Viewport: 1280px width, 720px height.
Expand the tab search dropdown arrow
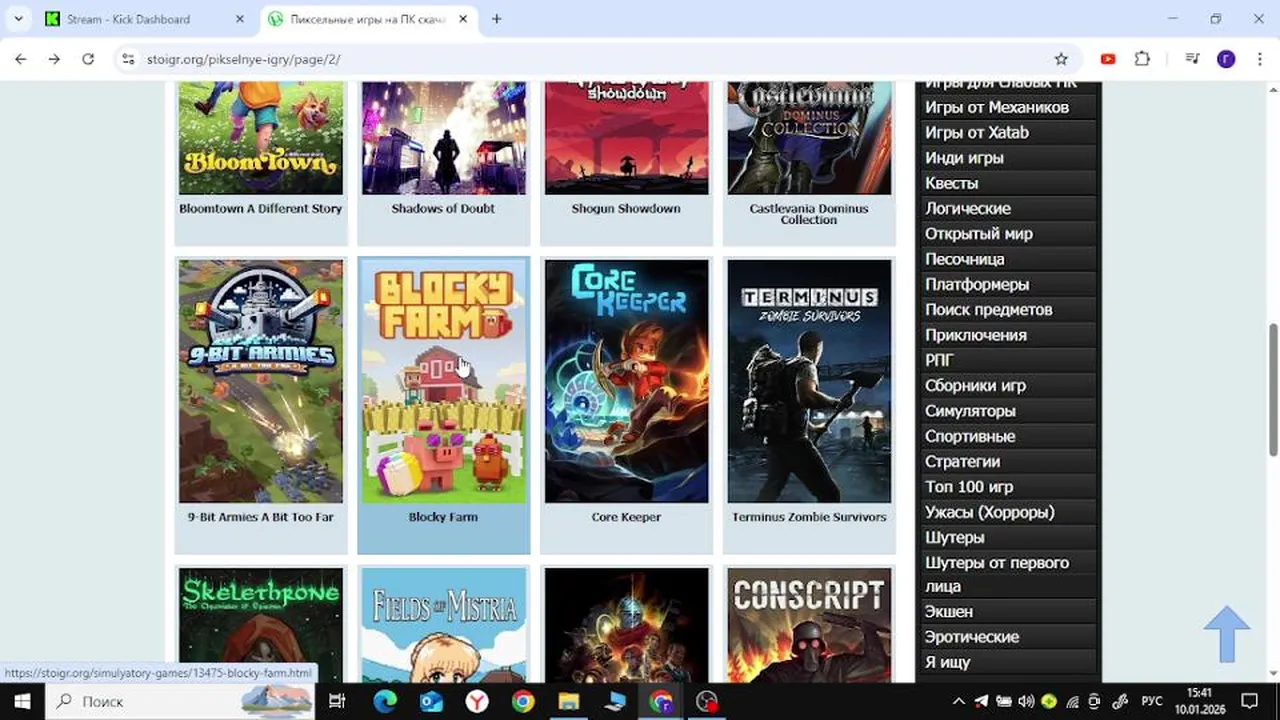point(18,19)
